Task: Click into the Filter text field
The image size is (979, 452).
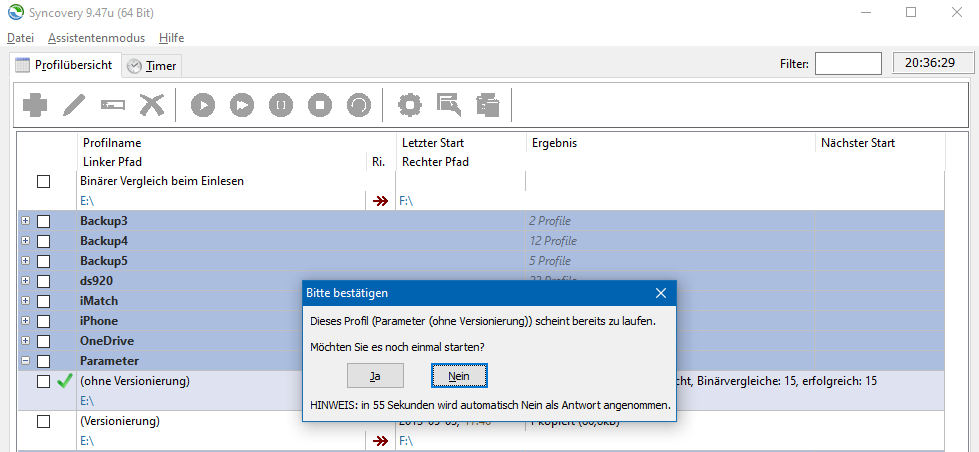Action: (x=847, y=63)
